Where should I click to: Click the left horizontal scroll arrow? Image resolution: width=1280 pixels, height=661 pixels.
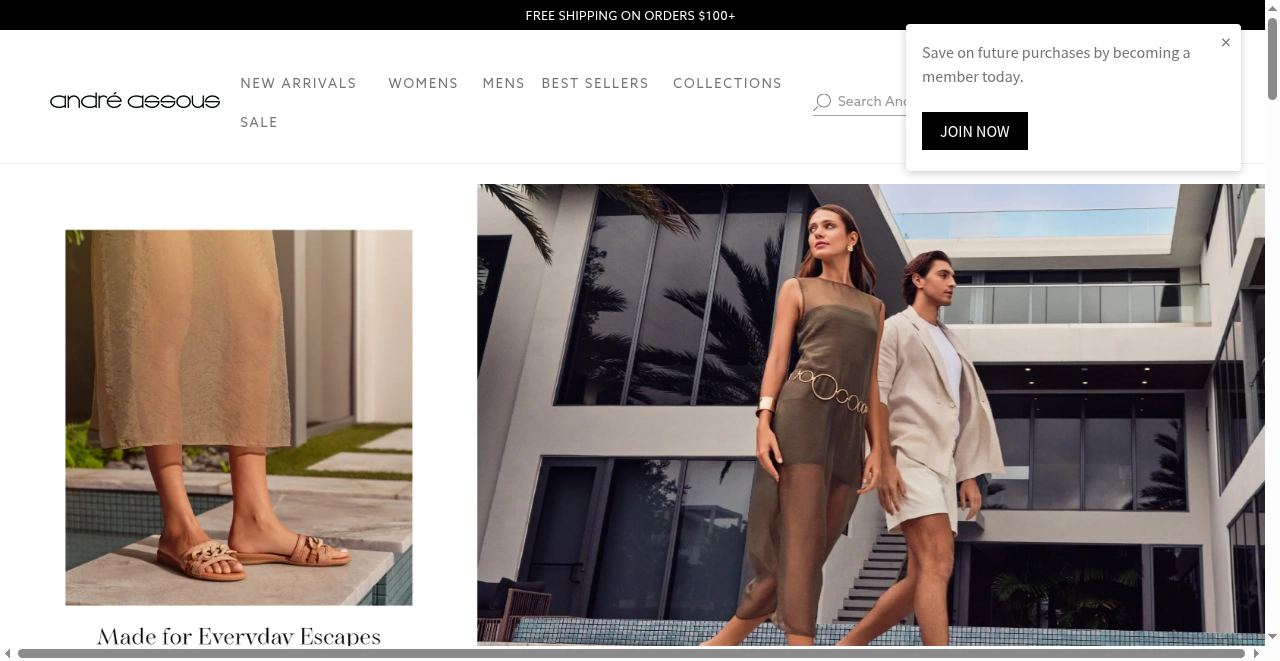[x=8, y=654]
